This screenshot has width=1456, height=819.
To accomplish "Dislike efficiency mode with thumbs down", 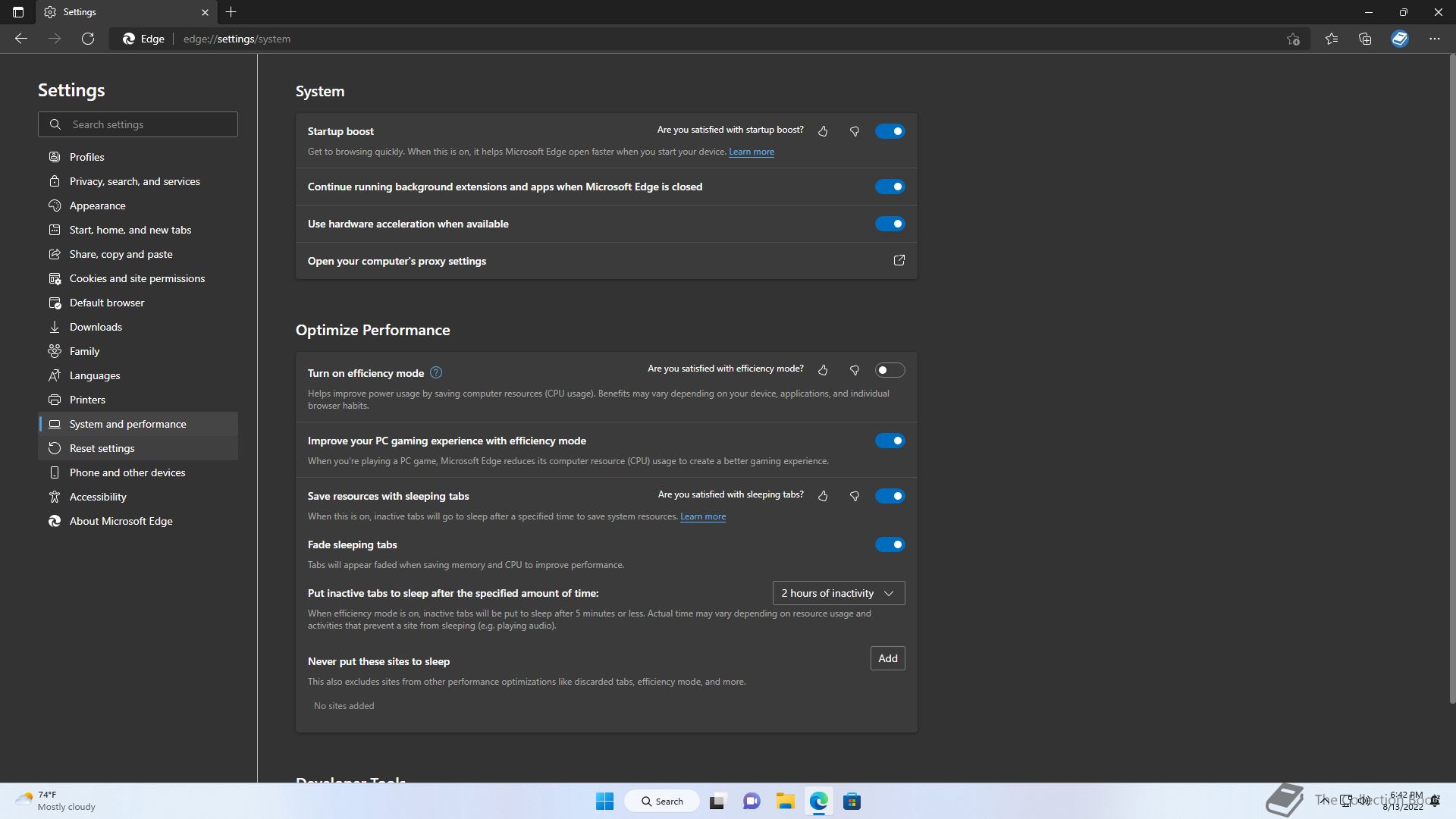I will [855, 370].
